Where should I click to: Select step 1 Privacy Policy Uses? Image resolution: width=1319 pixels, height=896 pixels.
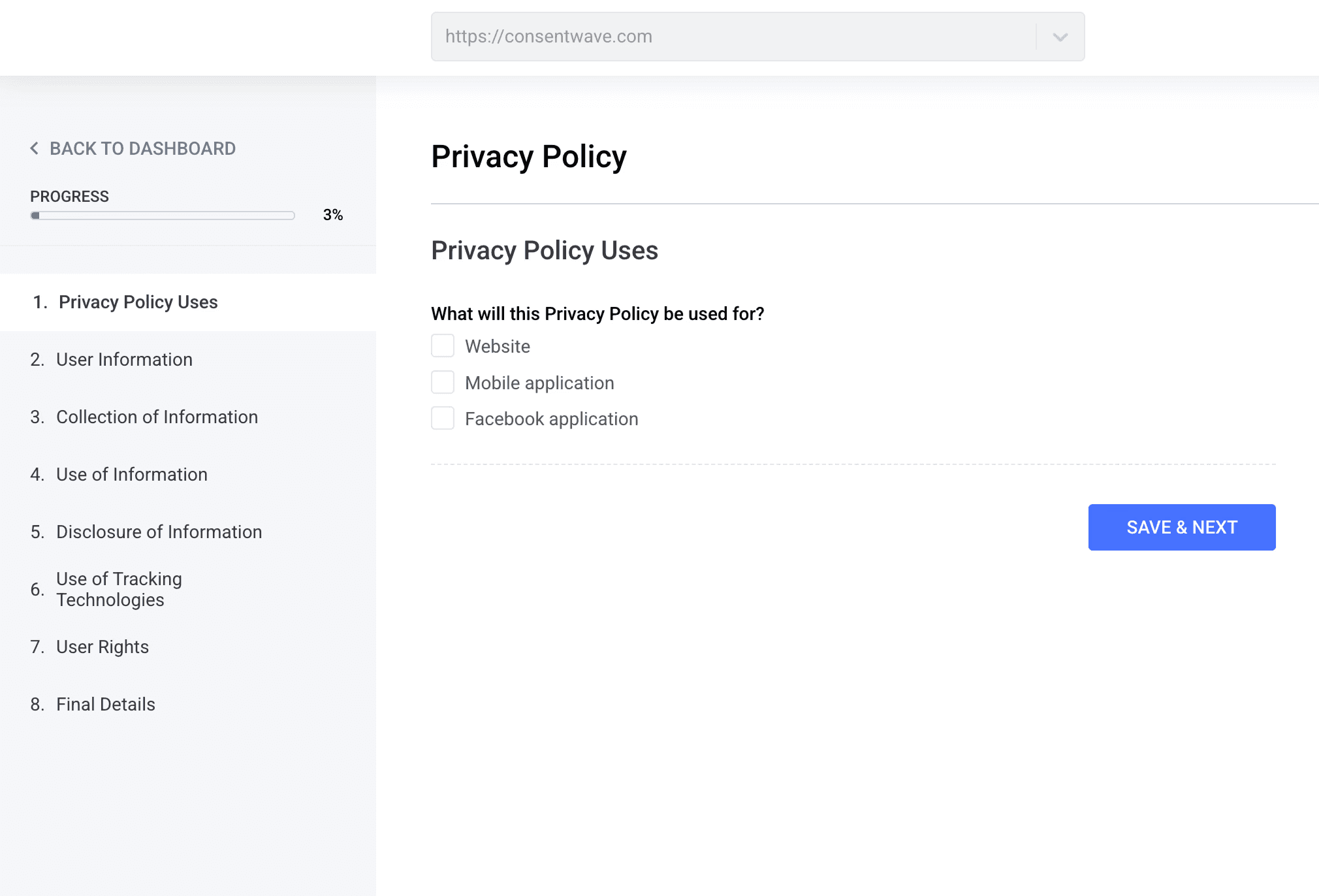click(x=138, y=302)
